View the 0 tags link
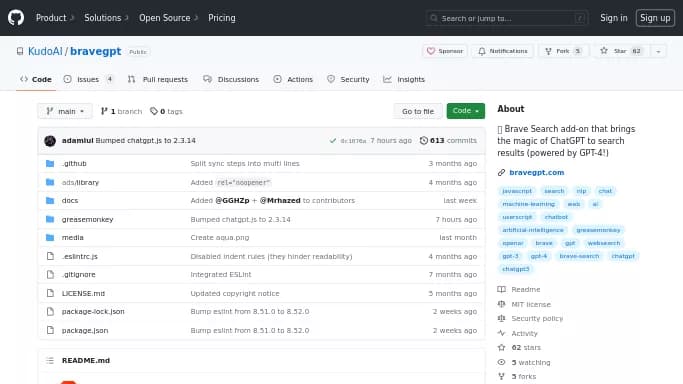This screenshot has width=683, height=384. coord(166,111)
